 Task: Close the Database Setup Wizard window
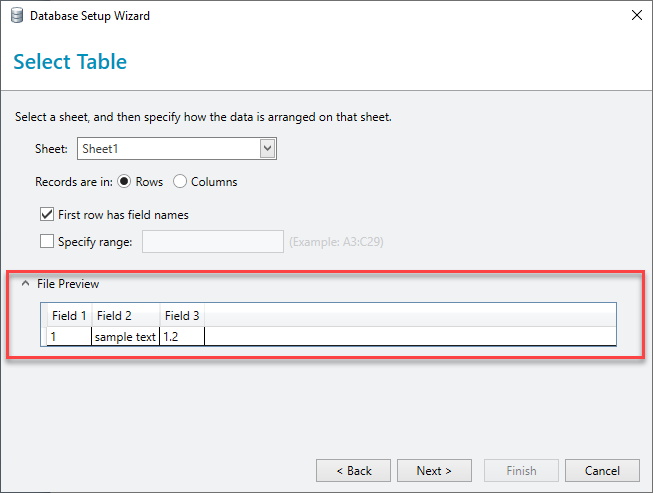point(636,15)
